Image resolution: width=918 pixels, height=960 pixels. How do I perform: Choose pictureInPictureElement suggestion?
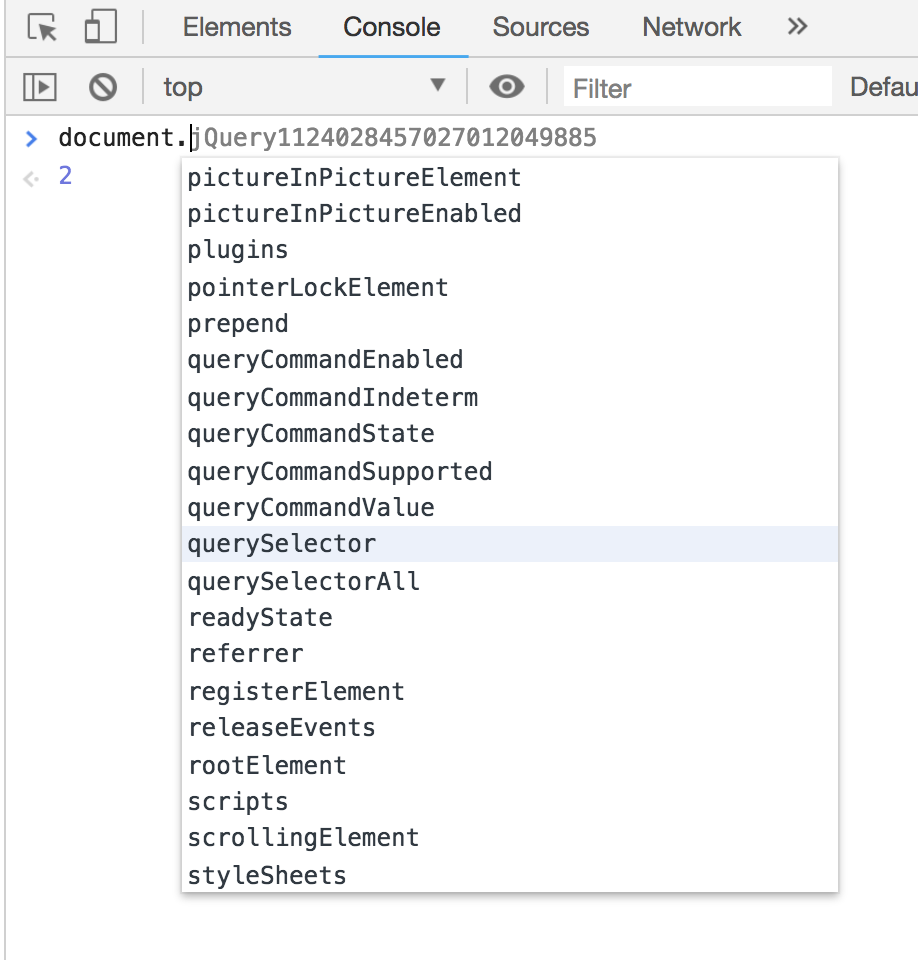click(x=510, y=178)
